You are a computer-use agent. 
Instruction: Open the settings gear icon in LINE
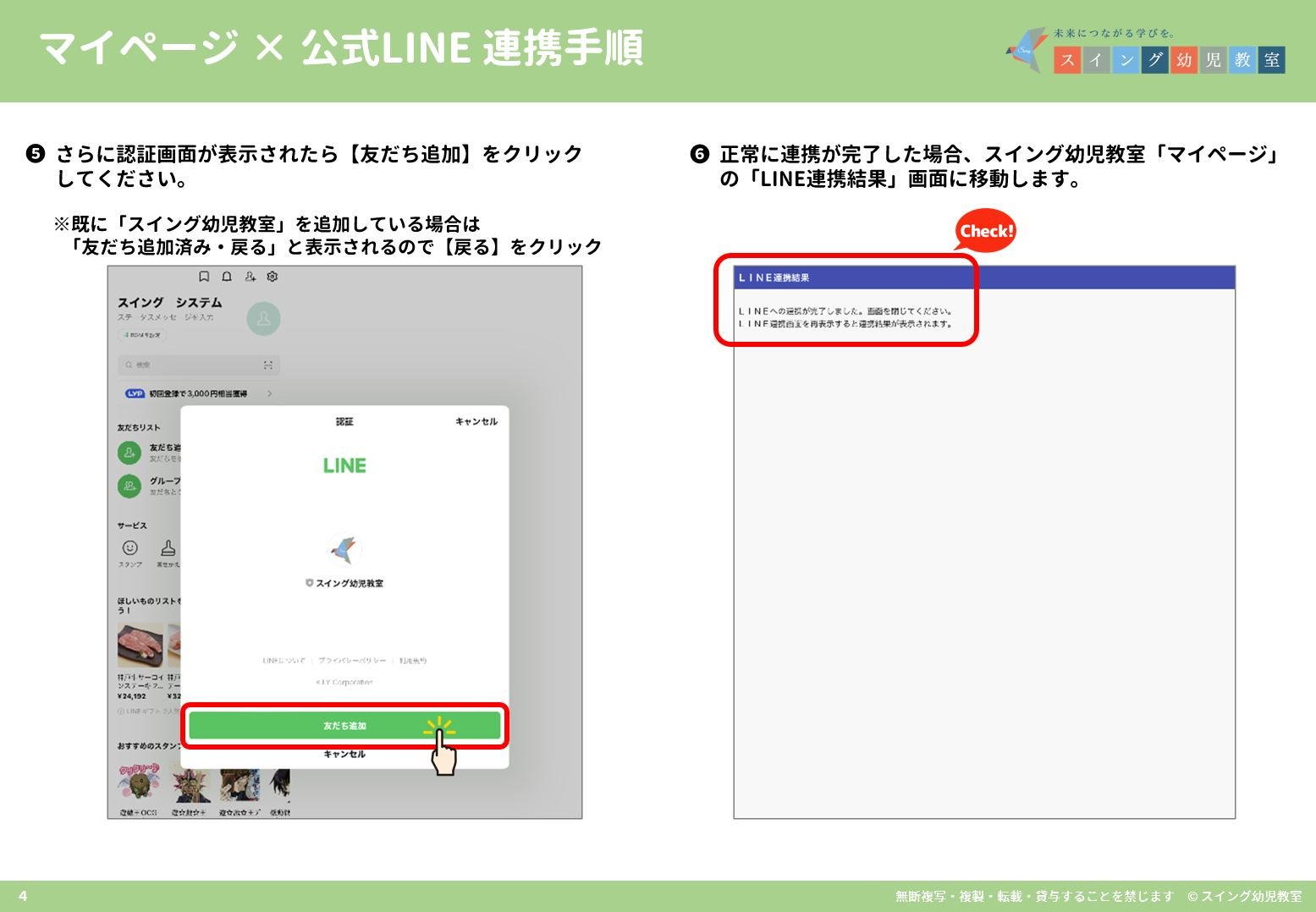tap(273, 277)
